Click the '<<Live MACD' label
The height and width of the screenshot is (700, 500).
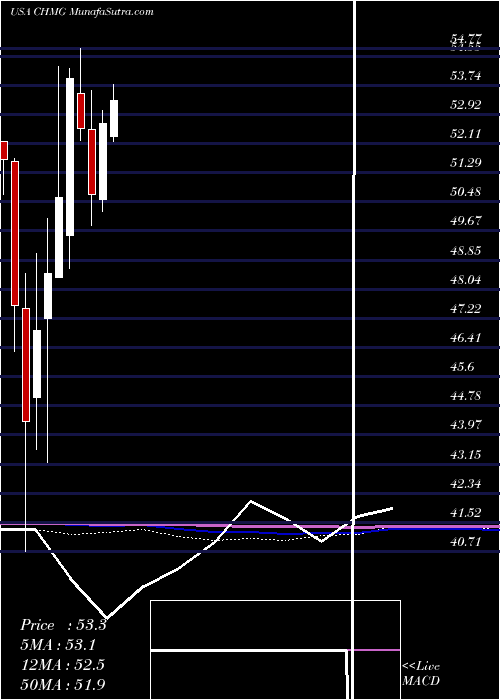tap(421, 674)
